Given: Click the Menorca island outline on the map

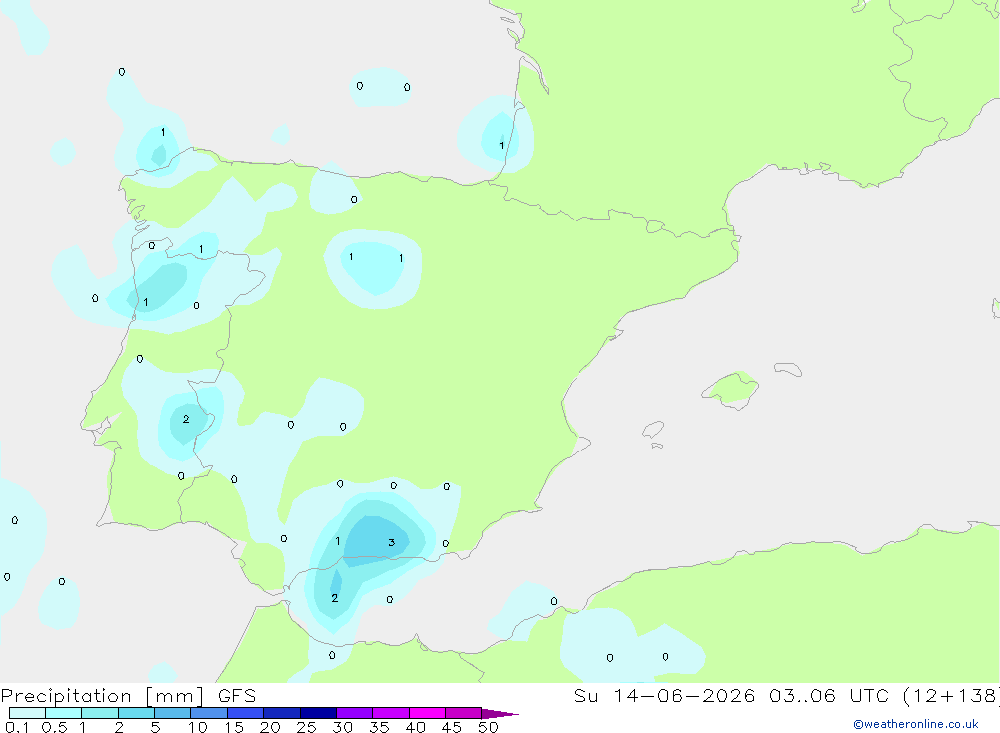Looking at the screenshot, I should click(788, 369).
